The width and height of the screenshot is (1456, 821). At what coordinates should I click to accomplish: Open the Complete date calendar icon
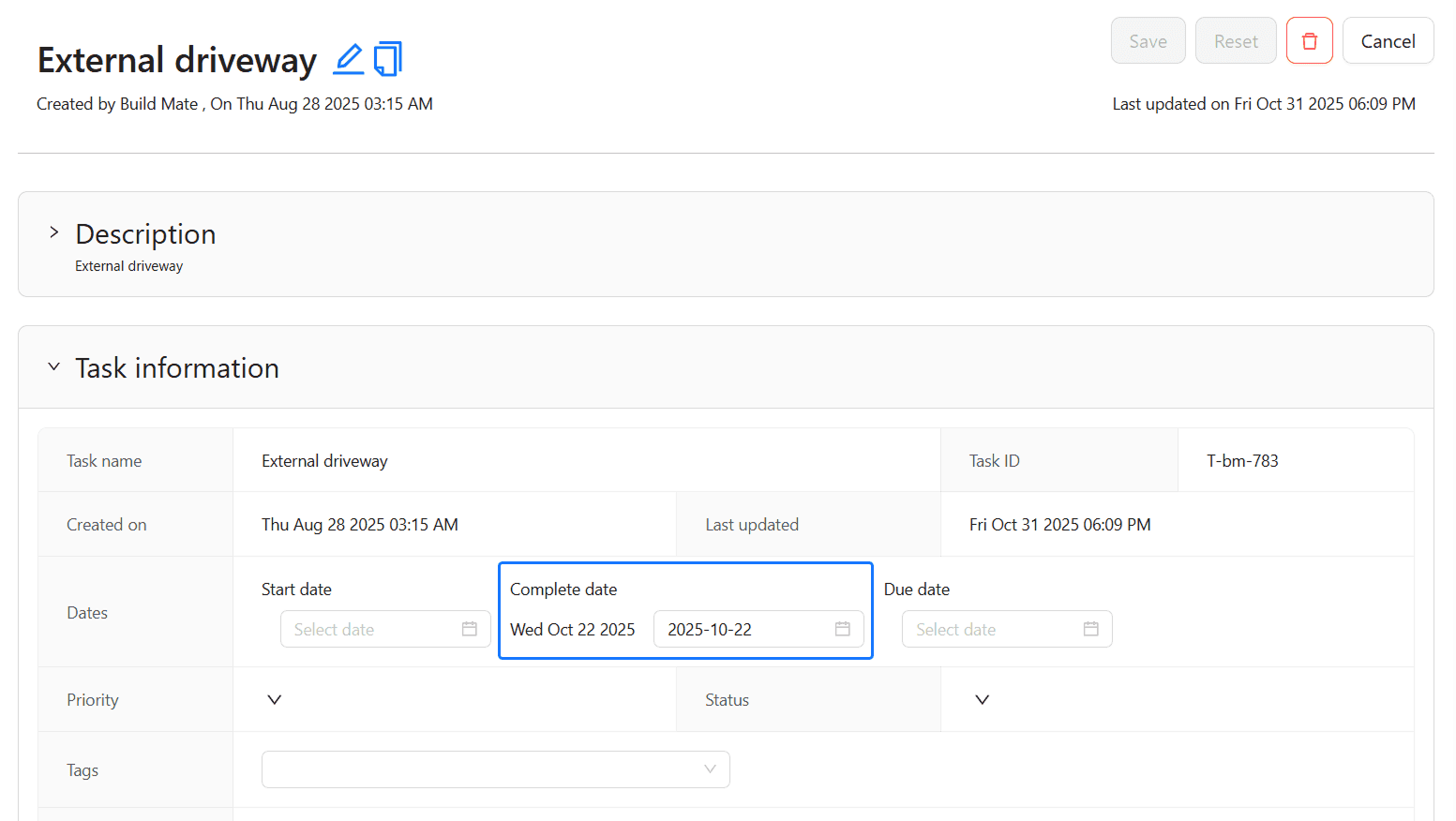pyautogui.click(x=843, y=629)
